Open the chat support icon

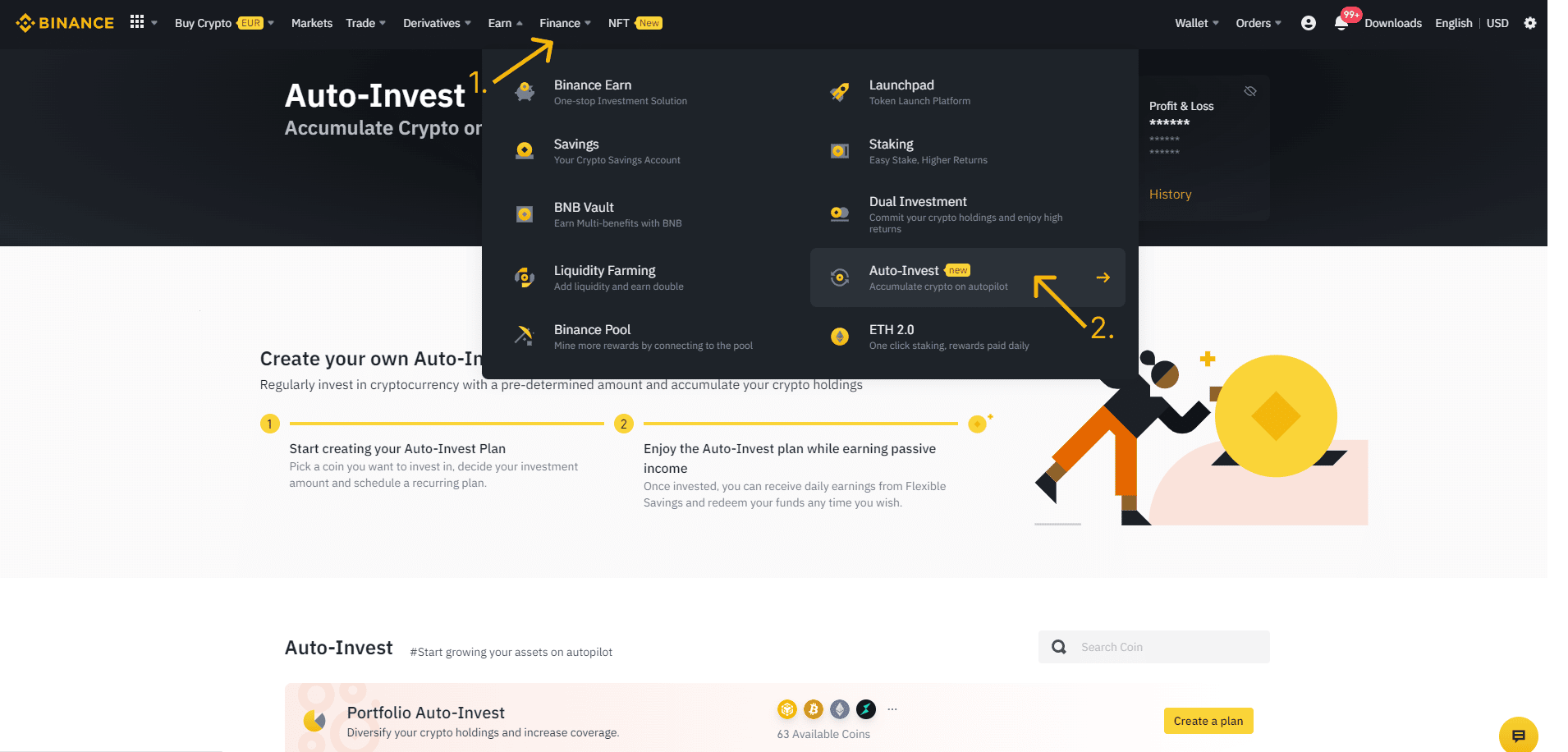tap(1519, 736)
